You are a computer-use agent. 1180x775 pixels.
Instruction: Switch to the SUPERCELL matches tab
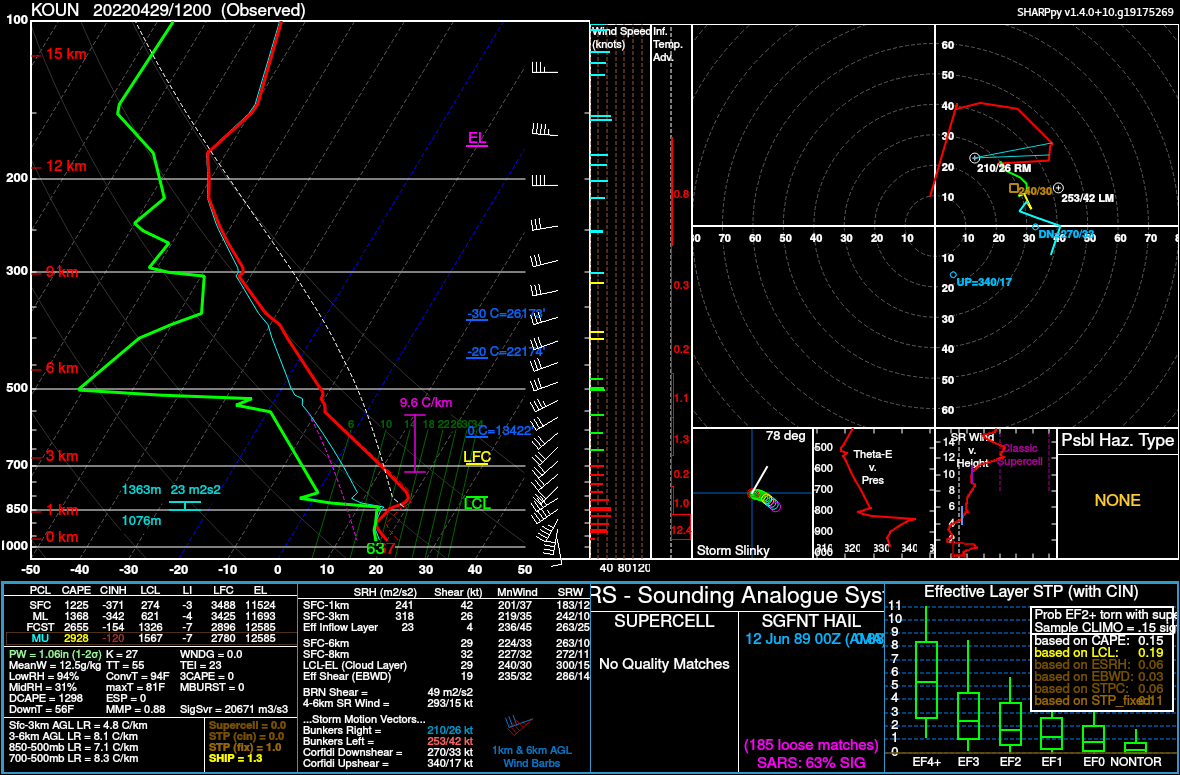coord(663,620)
